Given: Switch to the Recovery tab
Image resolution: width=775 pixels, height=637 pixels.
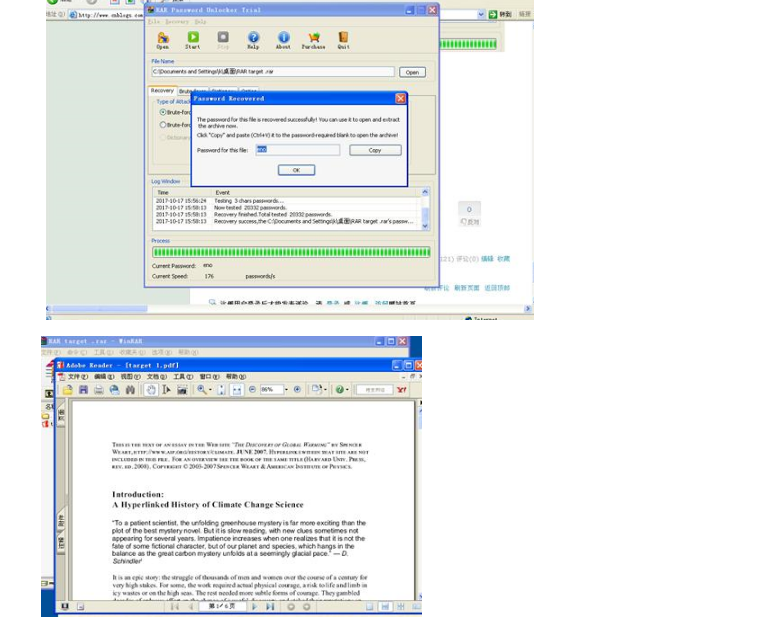Looking at the screenshot, I should click(x=162, y=90).
